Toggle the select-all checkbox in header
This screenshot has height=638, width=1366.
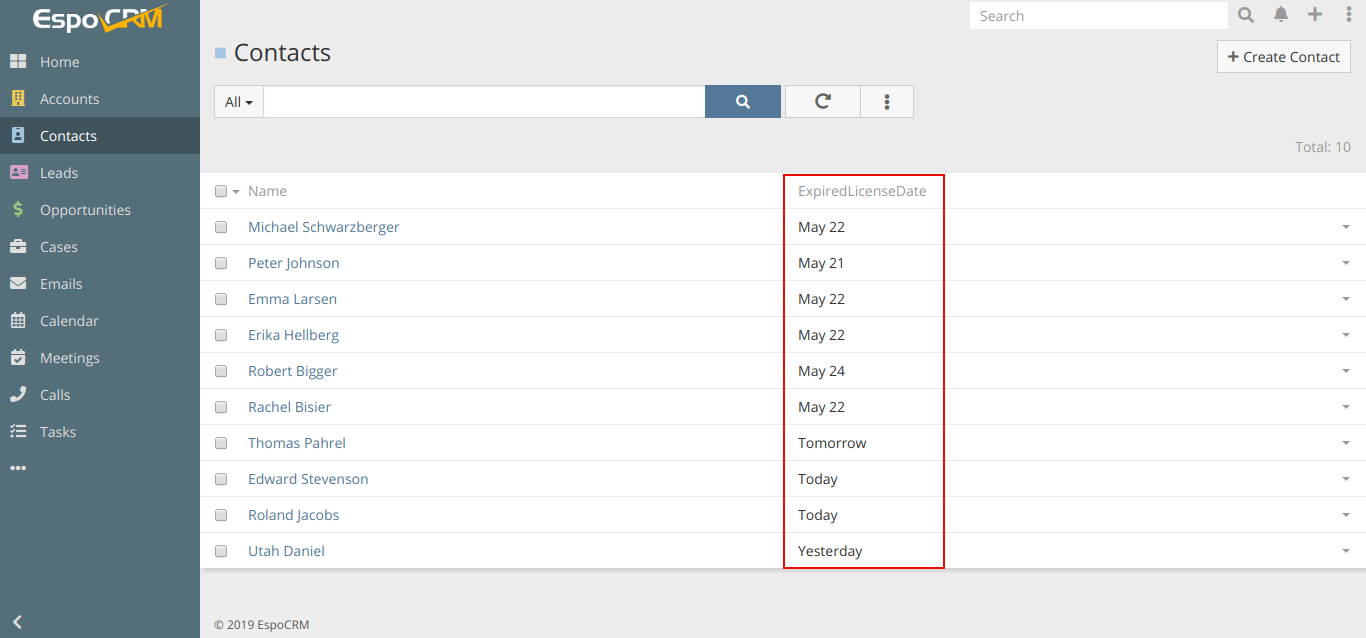click(221, 191)
